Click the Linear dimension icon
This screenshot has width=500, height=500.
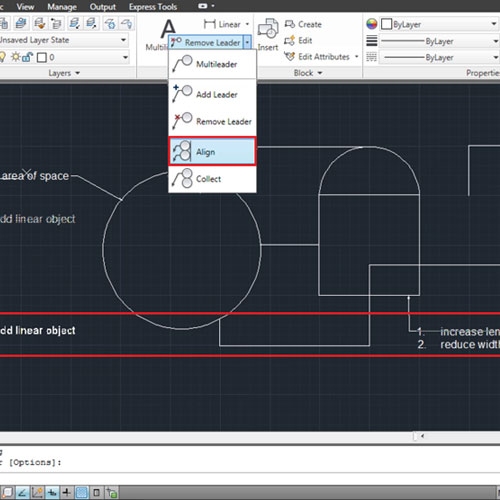click(210, 24)
